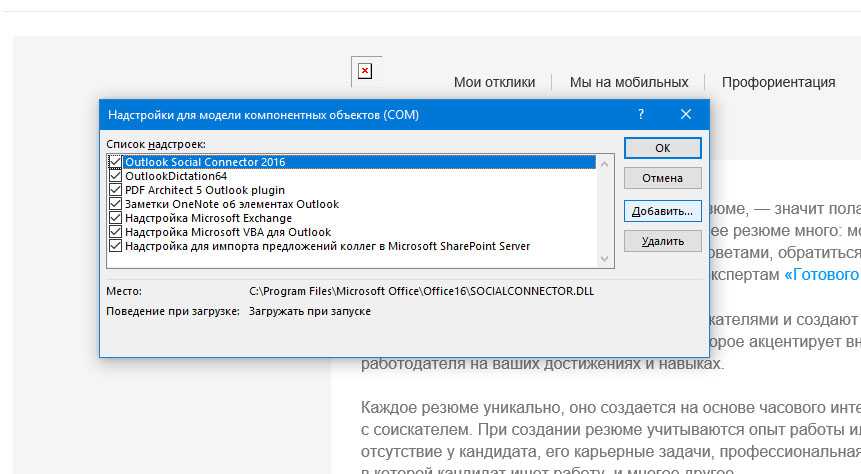The width and height of the screenshot is (861, 474).
Task: Click the Добавить... button
Action: click(x=662, y=211)
